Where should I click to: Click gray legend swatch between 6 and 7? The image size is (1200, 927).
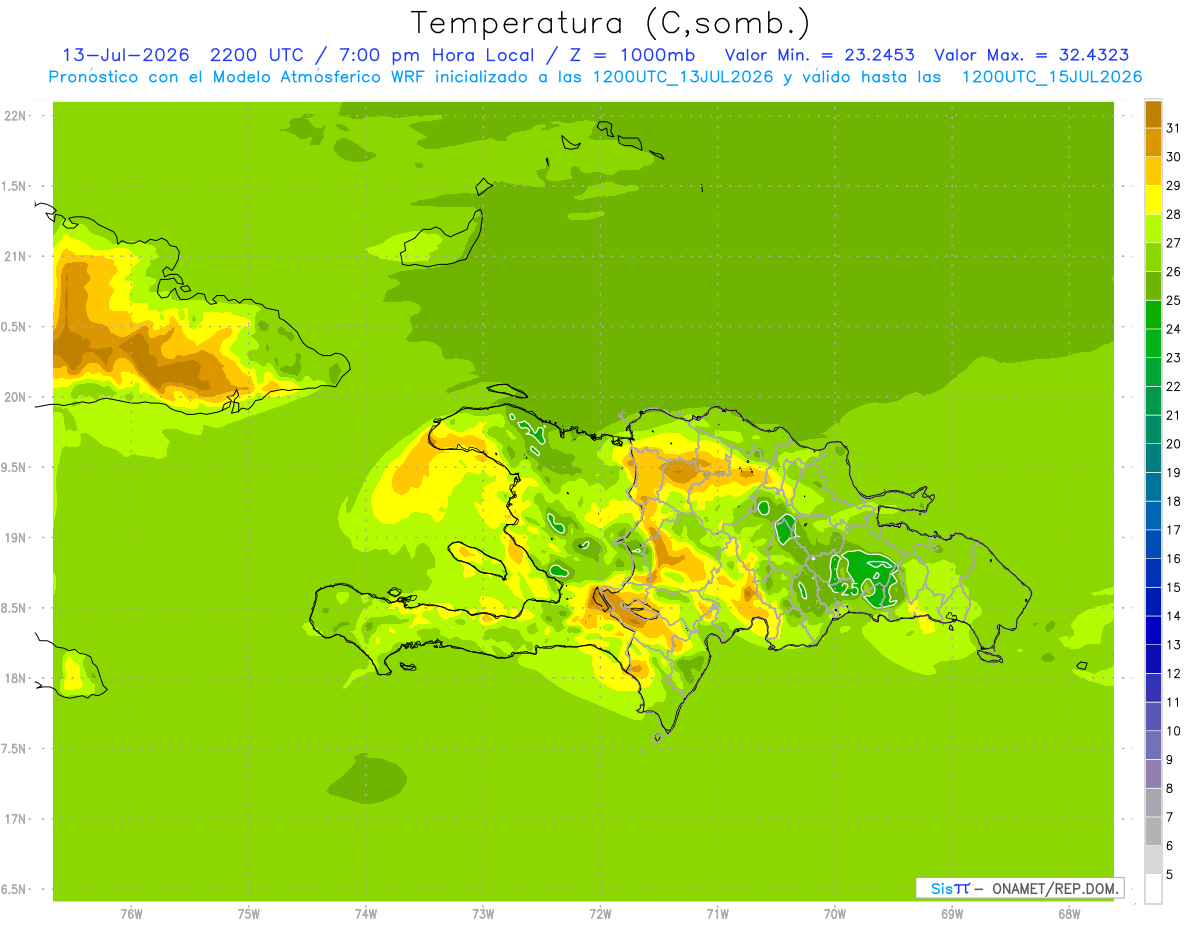coord(1153,831)
